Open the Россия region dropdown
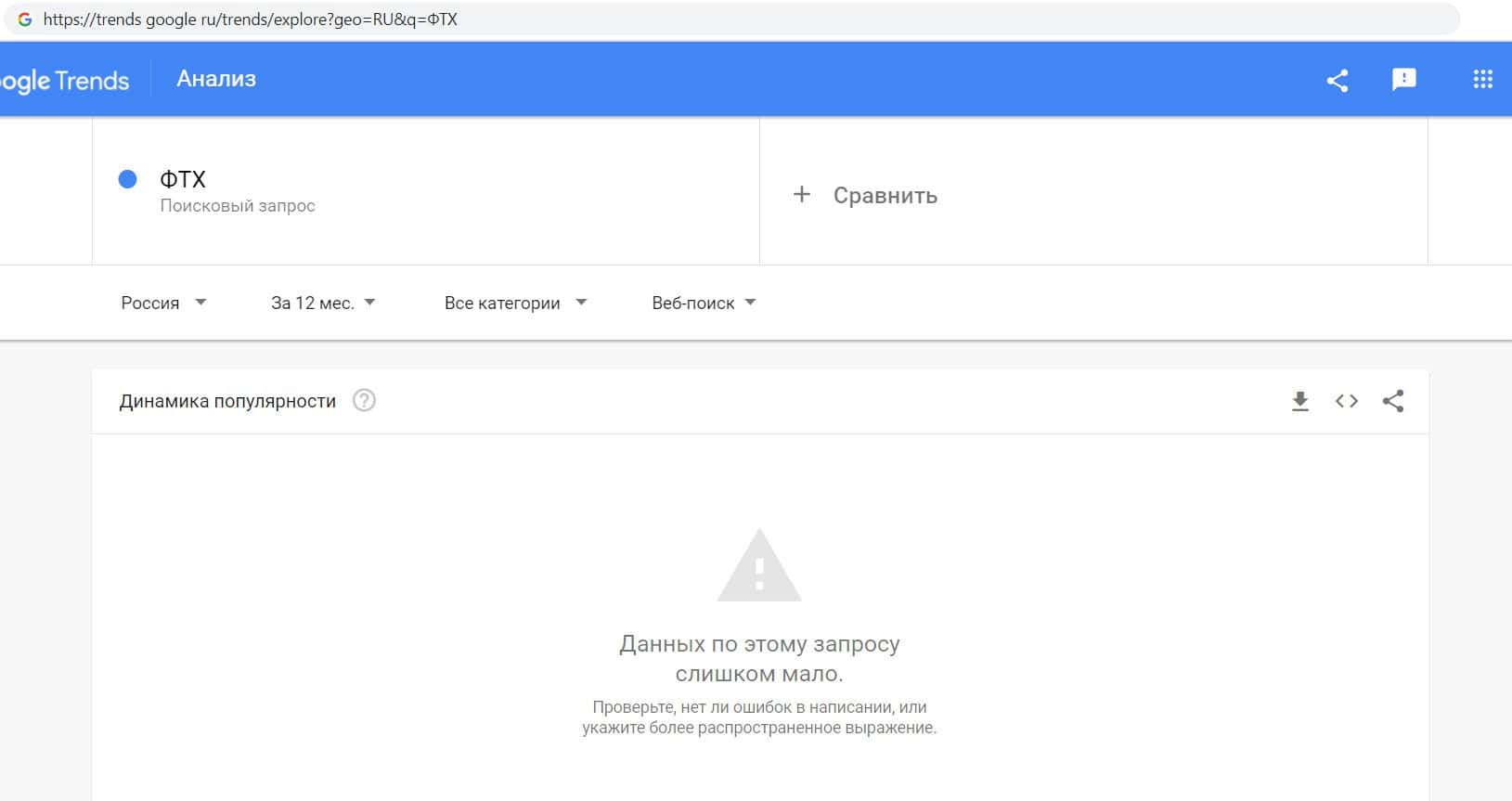 [163, 303]
